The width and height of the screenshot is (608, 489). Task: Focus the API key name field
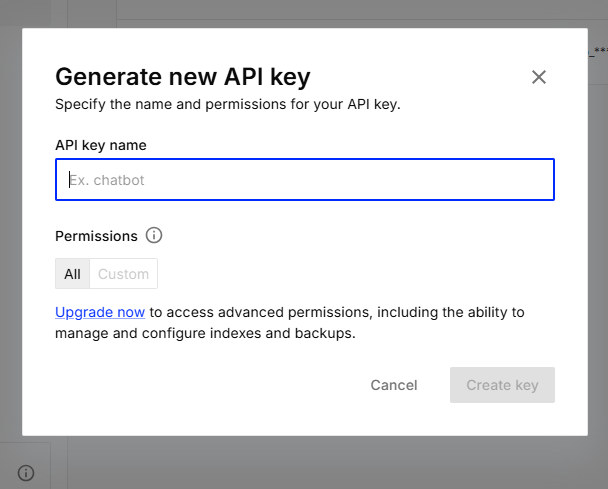click(304, 180)
